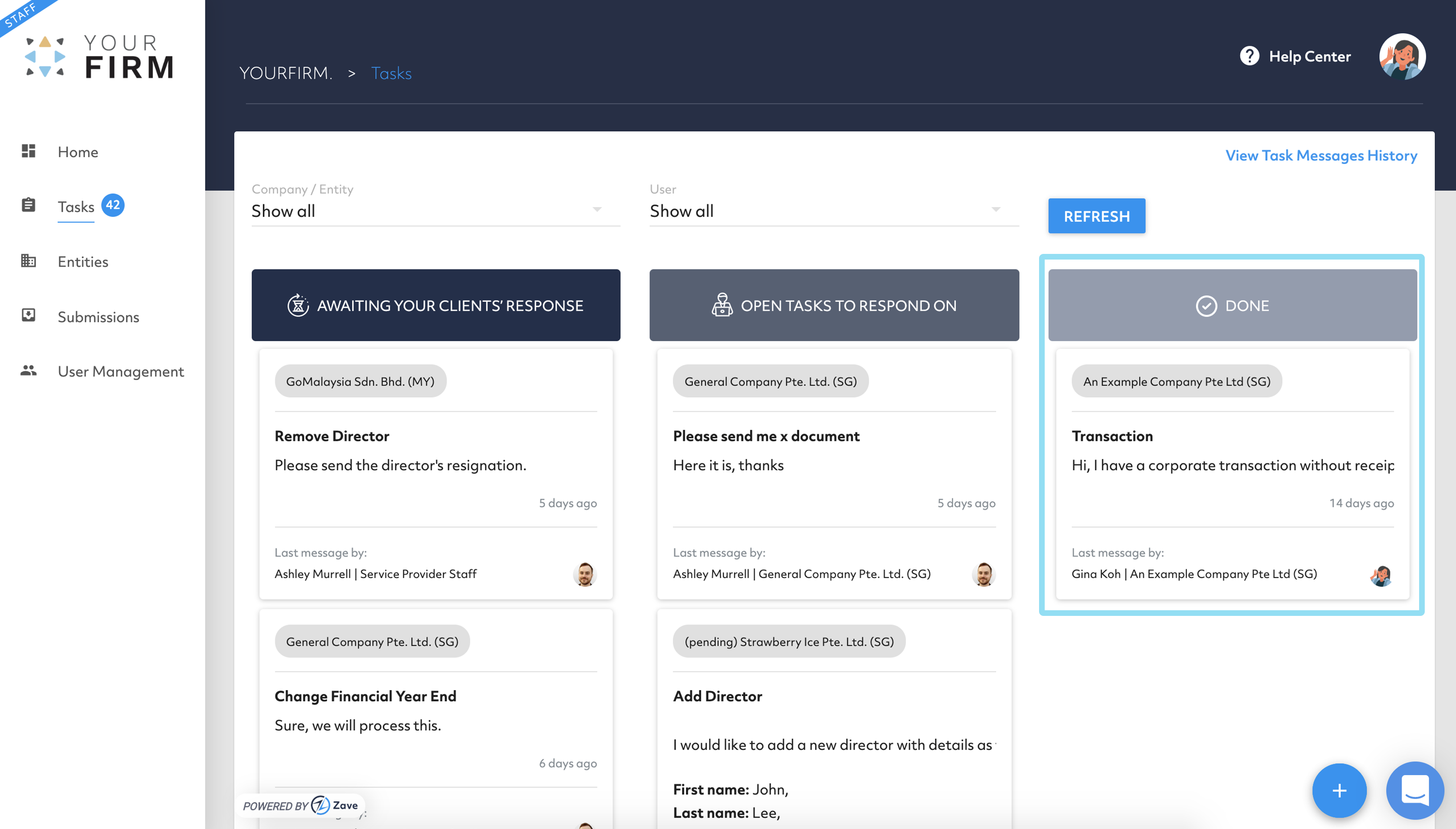Open the profile avatar menu at top right
Screen dimensions: 1456x829
[x=1402, y=56]
